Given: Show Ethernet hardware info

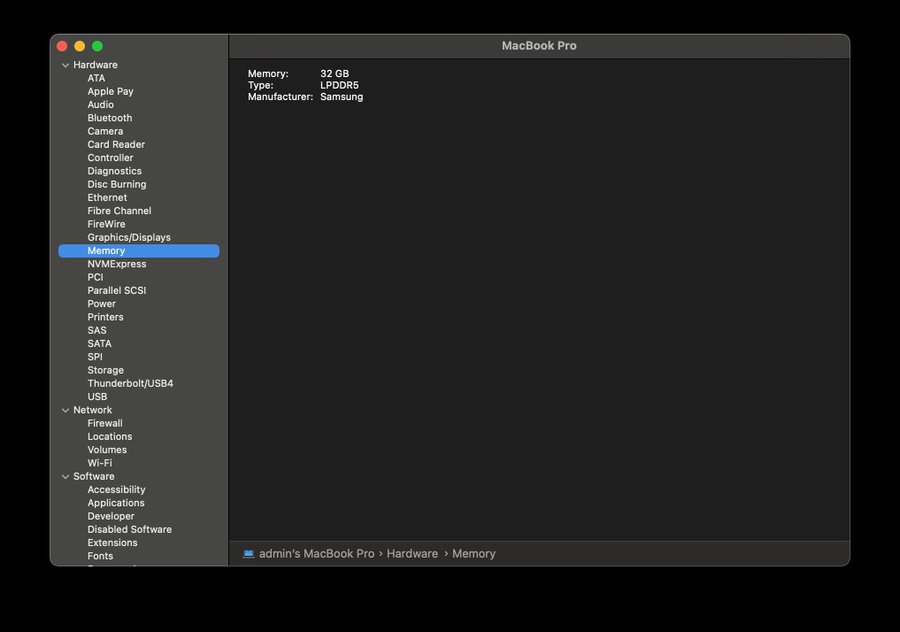Looking at the screenshot, I should pos(107,197).
